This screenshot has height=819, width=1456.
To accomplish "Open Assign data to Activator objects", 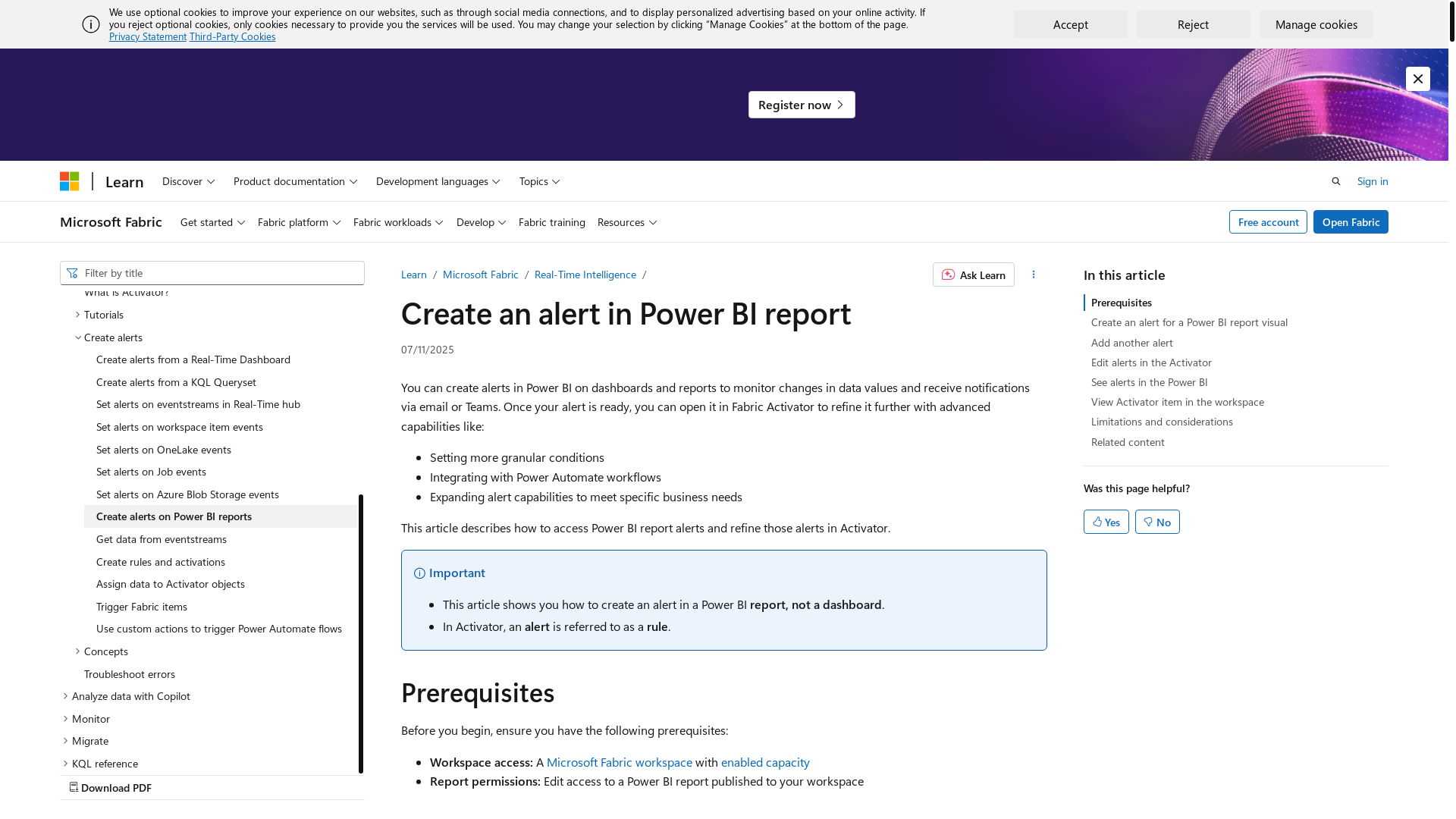I will 171,584.
